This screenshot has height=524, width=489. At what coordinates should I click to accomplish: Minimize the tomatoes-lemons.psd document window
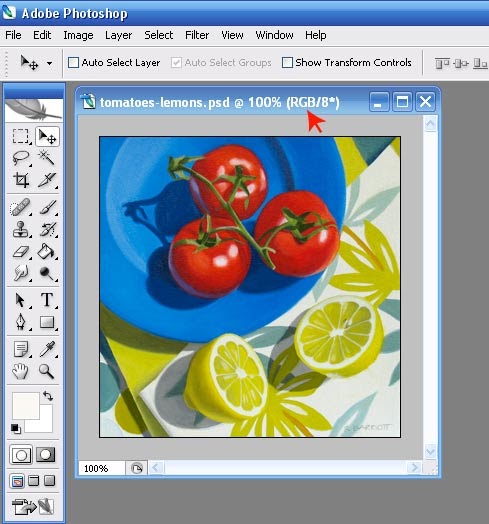point(379,102)
